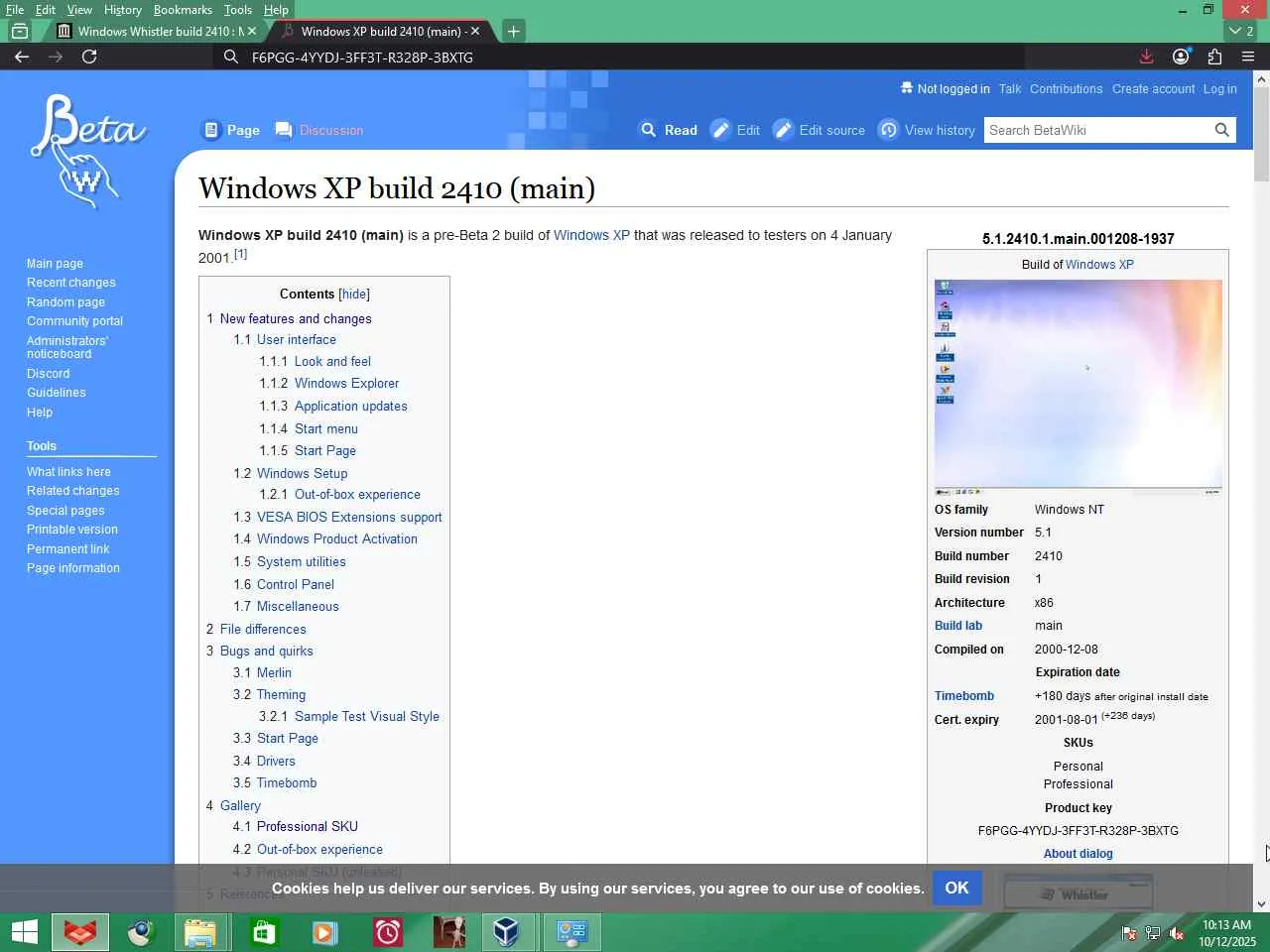The image size is (1270, 952).
Task: Click the BetaWiki logo
Action: pos(87,151)
